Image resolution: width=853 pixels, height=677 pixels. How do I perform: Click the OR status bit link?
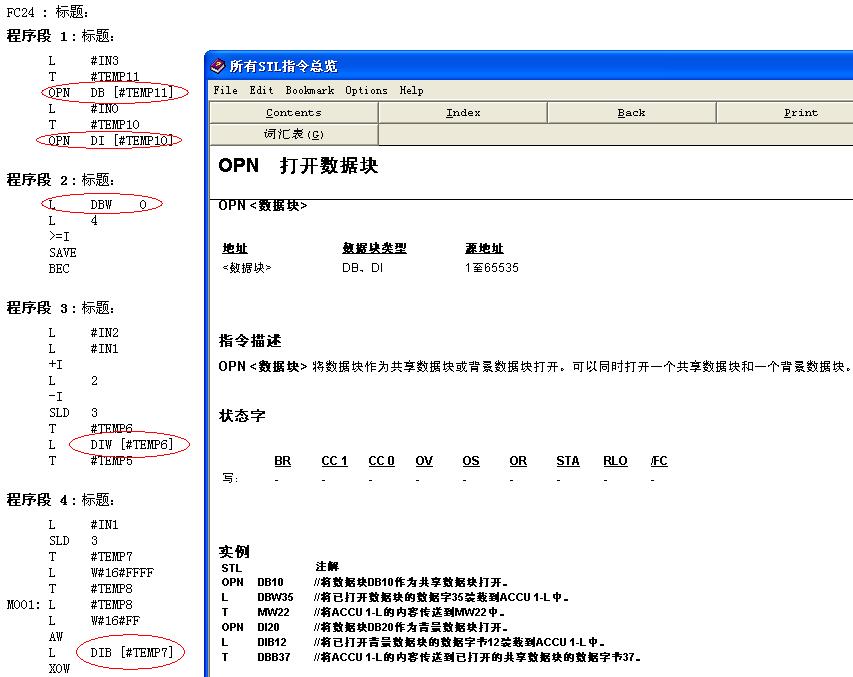point(518,461)
